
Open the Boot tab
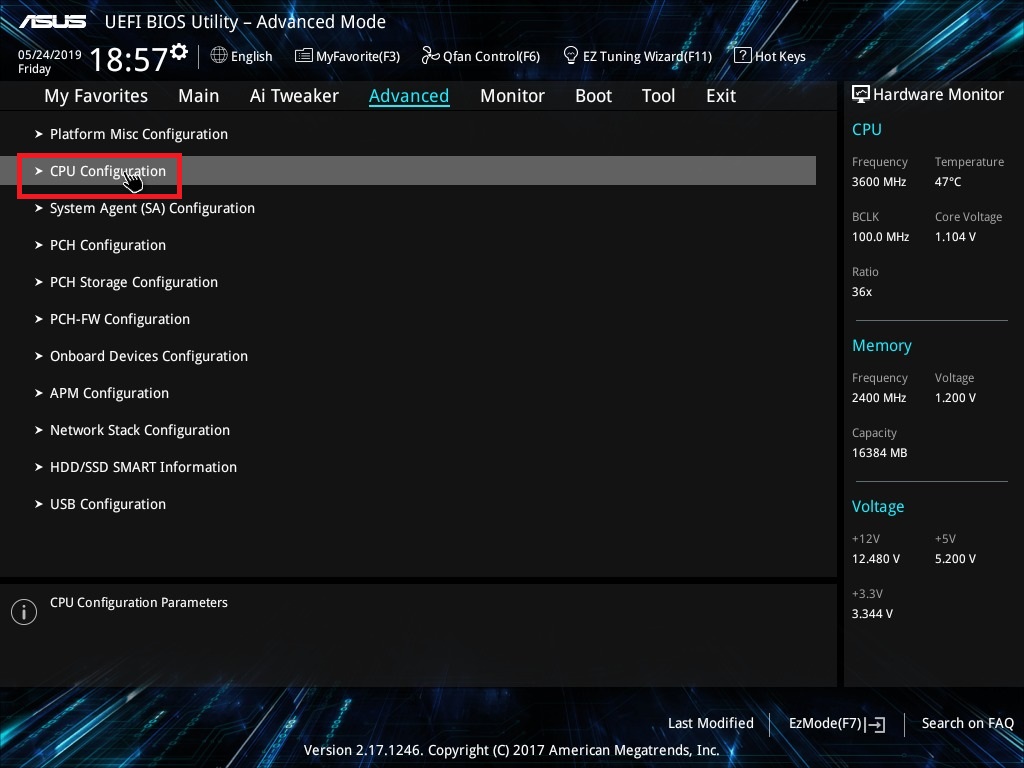pyautogui.click(x=593, y=96)
